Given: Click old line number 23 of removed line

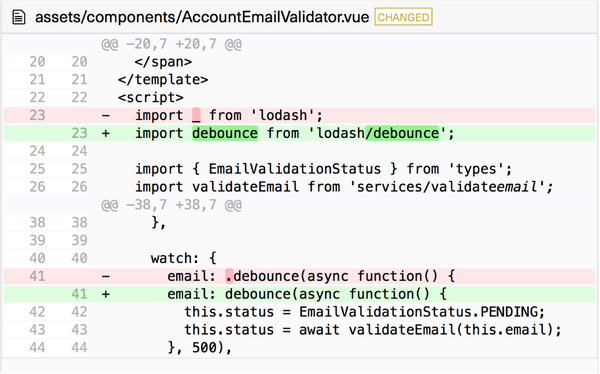Looking at the screenshot, I should (x=37, y=115).
